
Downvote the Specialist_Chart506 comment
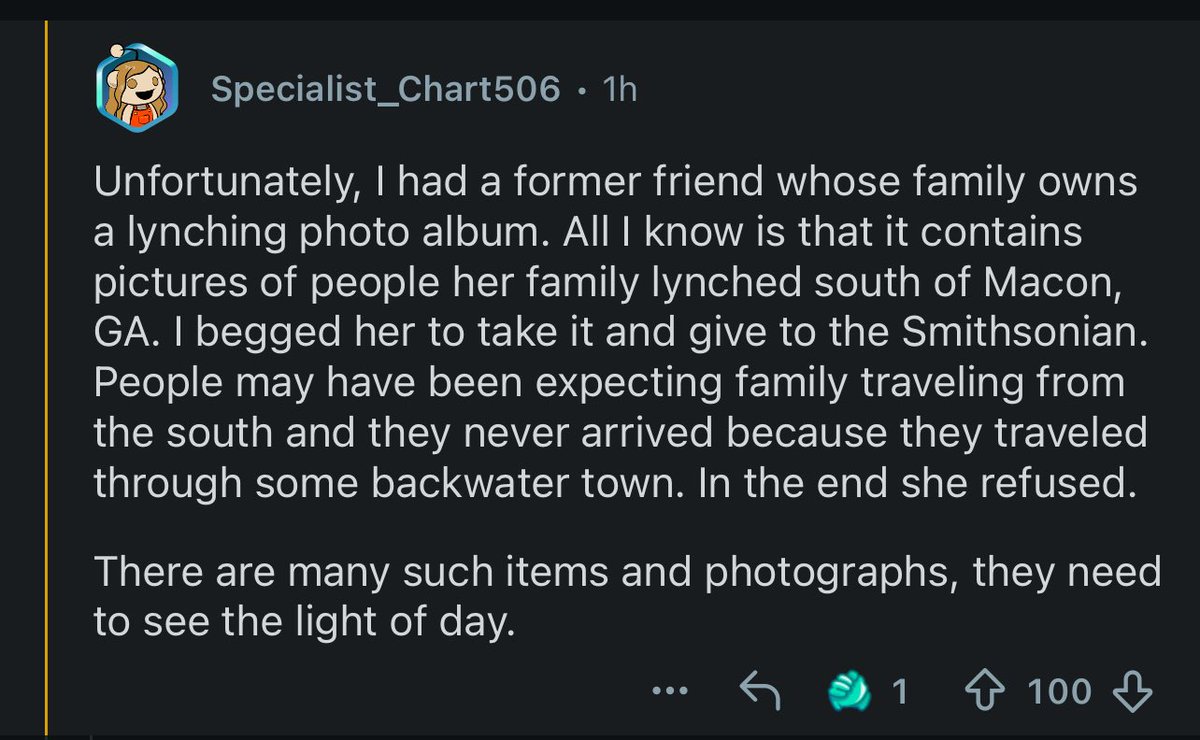(1138, 690)
